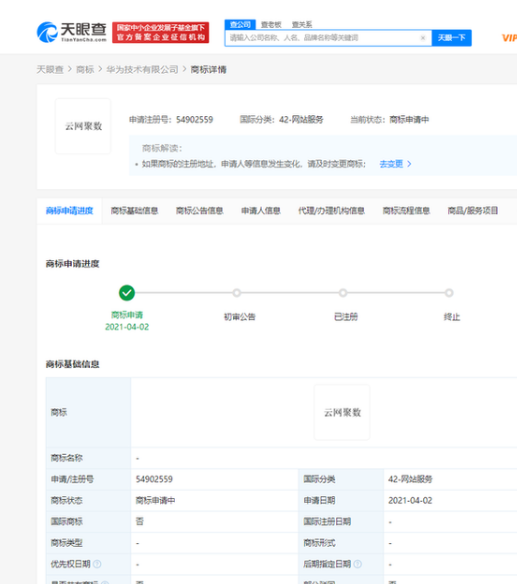Open 华为技术有限公司 breadcrumb link
The image size is (517, 584).
coord(142,69)
